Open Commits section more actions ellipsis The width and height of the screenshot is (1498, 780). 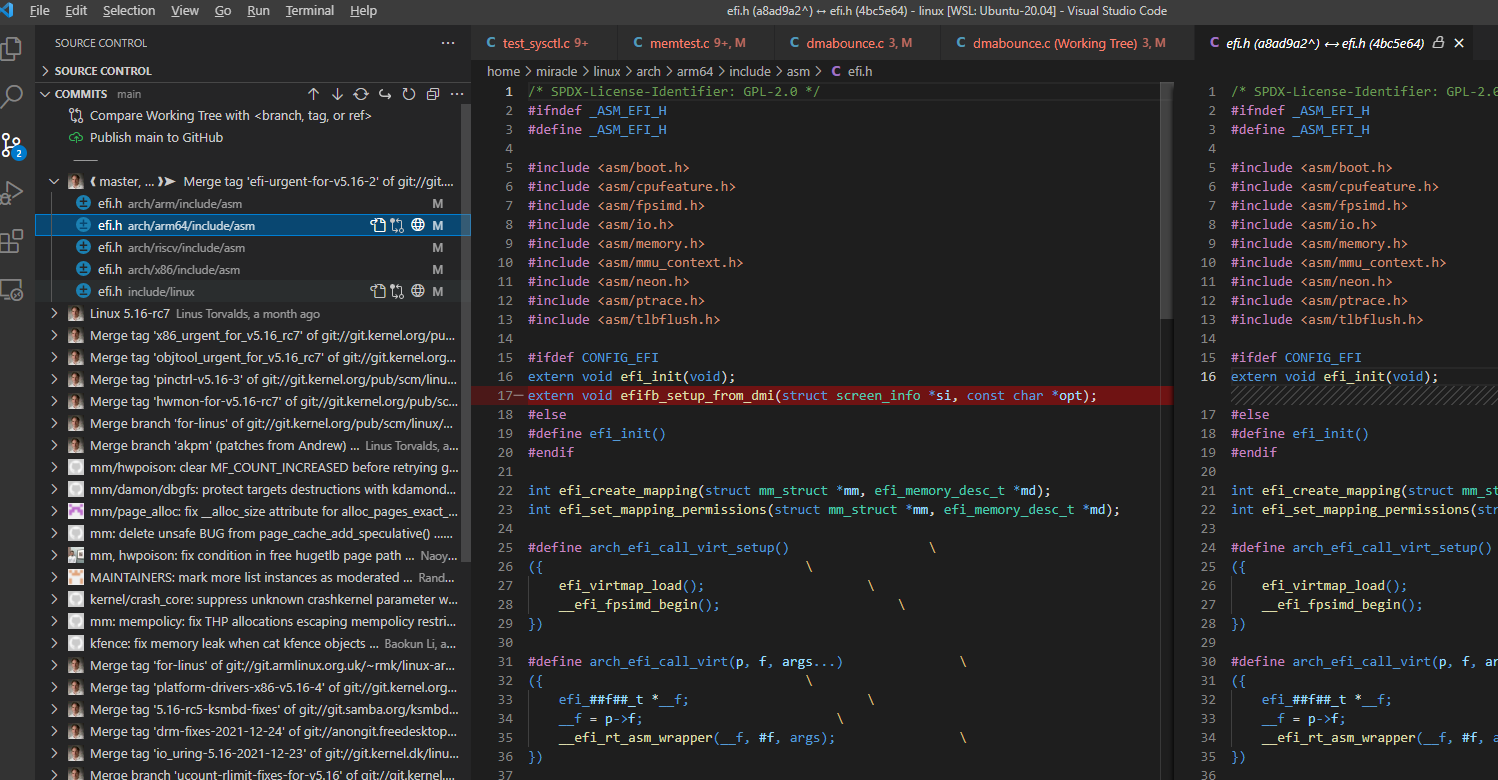(457, 94)
